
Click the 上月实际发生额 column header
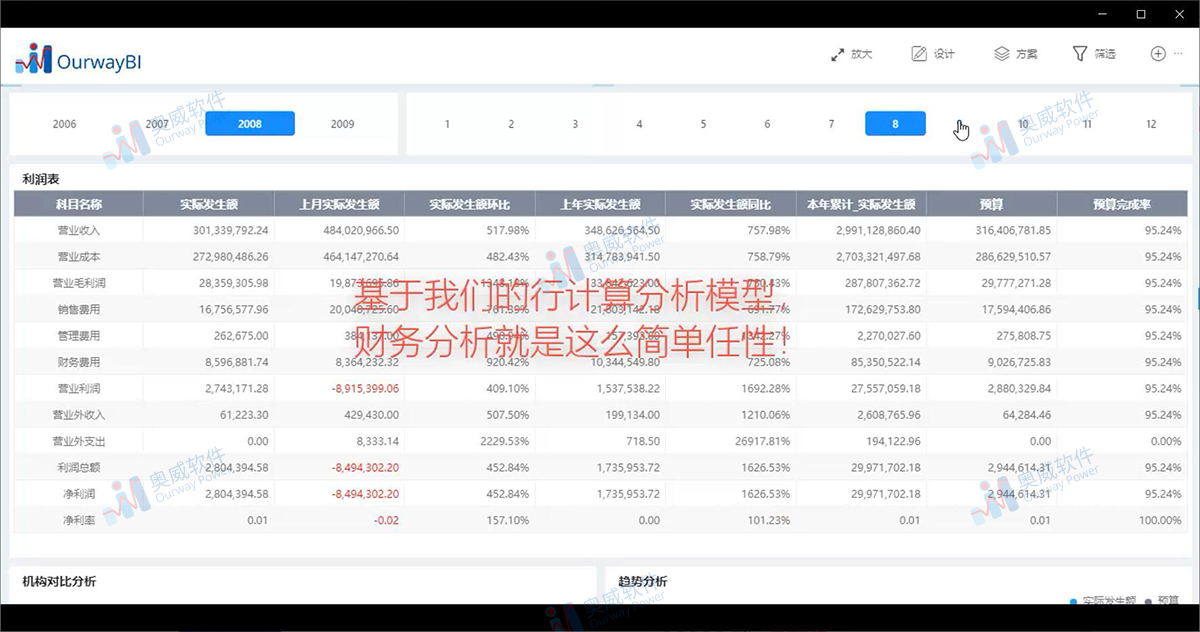click(339, 204)
